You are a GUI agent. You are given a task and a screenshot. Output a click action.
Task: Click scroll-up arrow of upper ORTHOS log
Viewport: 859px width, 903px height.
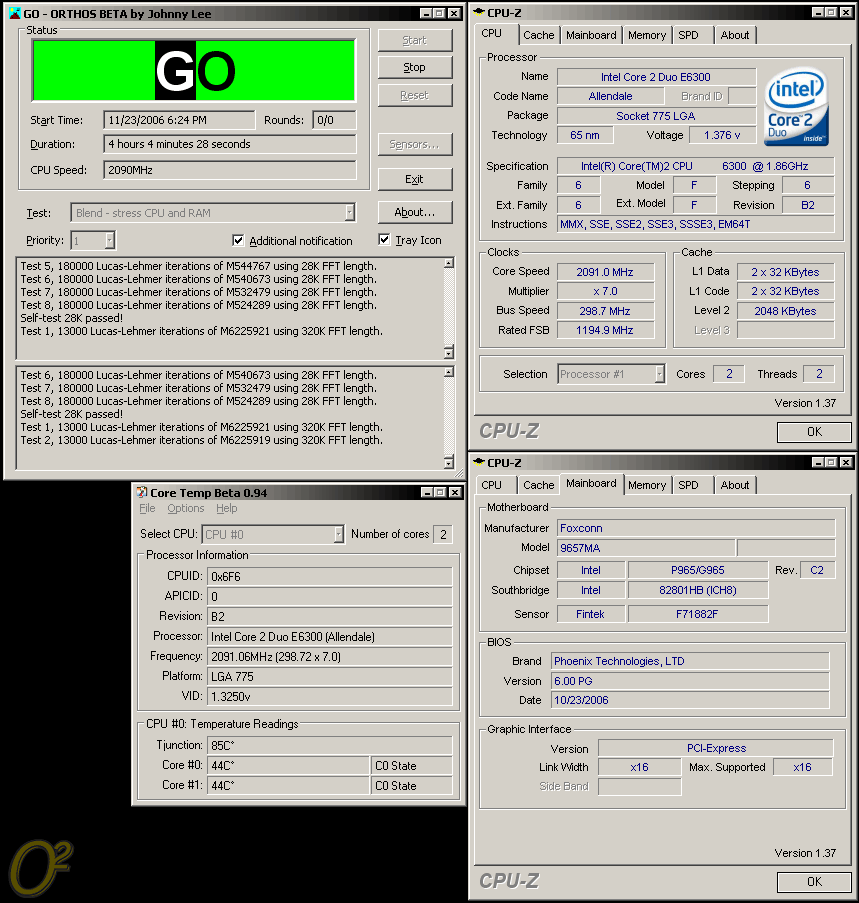pos(448,263)
